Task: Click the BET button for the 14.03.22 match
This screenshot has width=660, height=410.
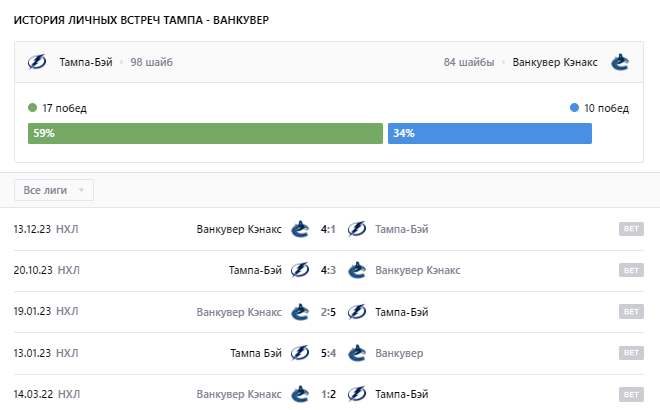Action: click(631, 394)
